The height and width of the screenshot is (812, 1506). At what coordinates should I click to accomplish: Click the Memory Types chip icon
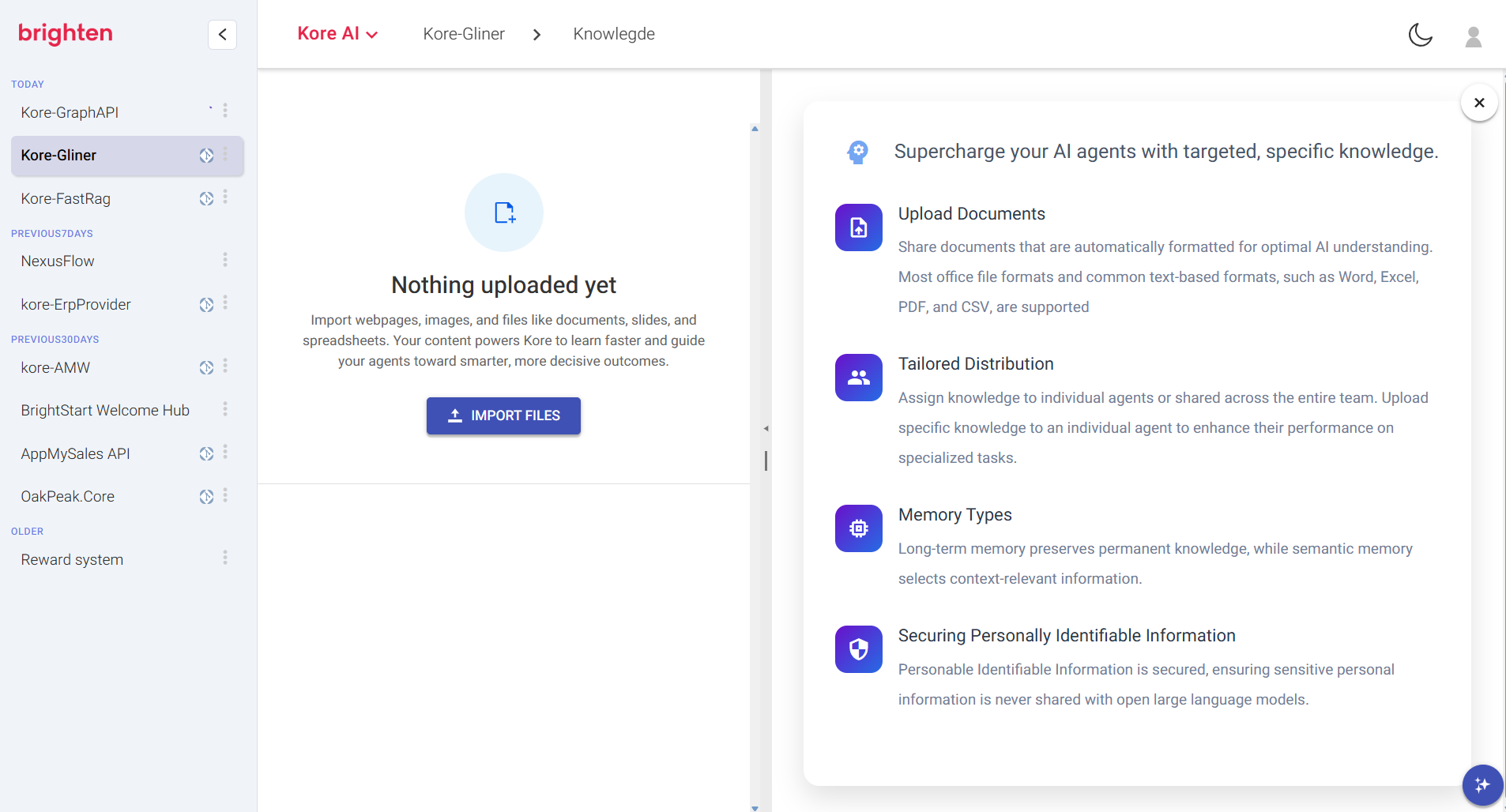(859, 528)
